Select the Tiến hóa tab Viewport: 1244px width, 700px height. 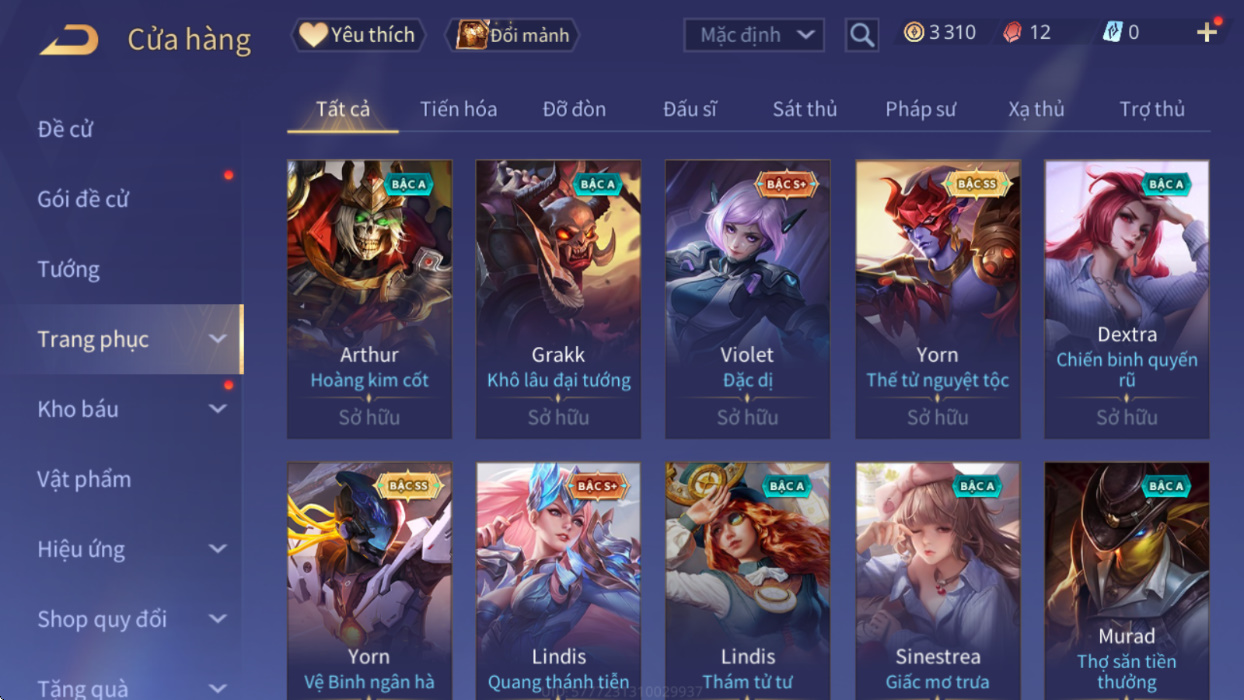458,109
